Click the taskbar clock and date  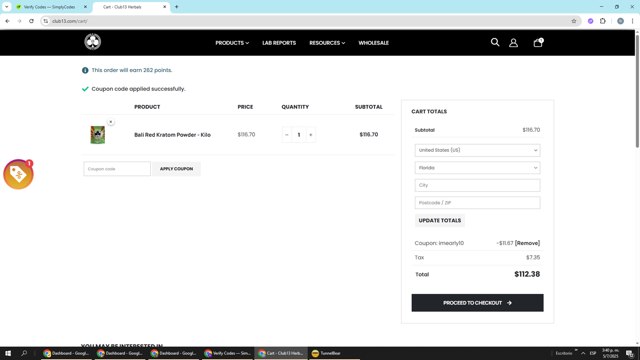[x=610, y=353]
